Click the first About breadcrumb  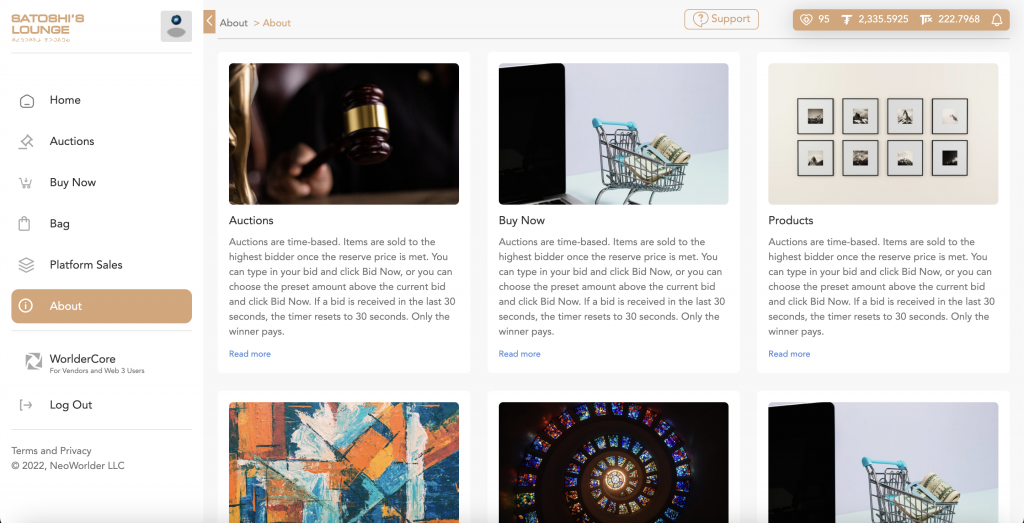click(234, 23)
